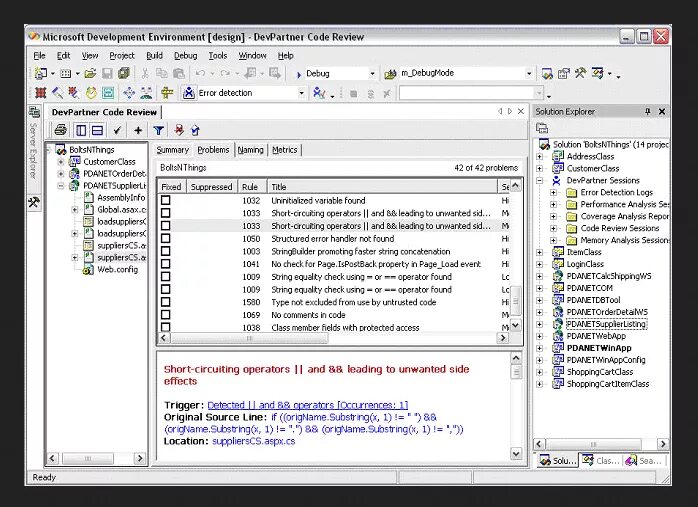Click the Undo arrow icon
698x507 pixels.
pos(200,73)
